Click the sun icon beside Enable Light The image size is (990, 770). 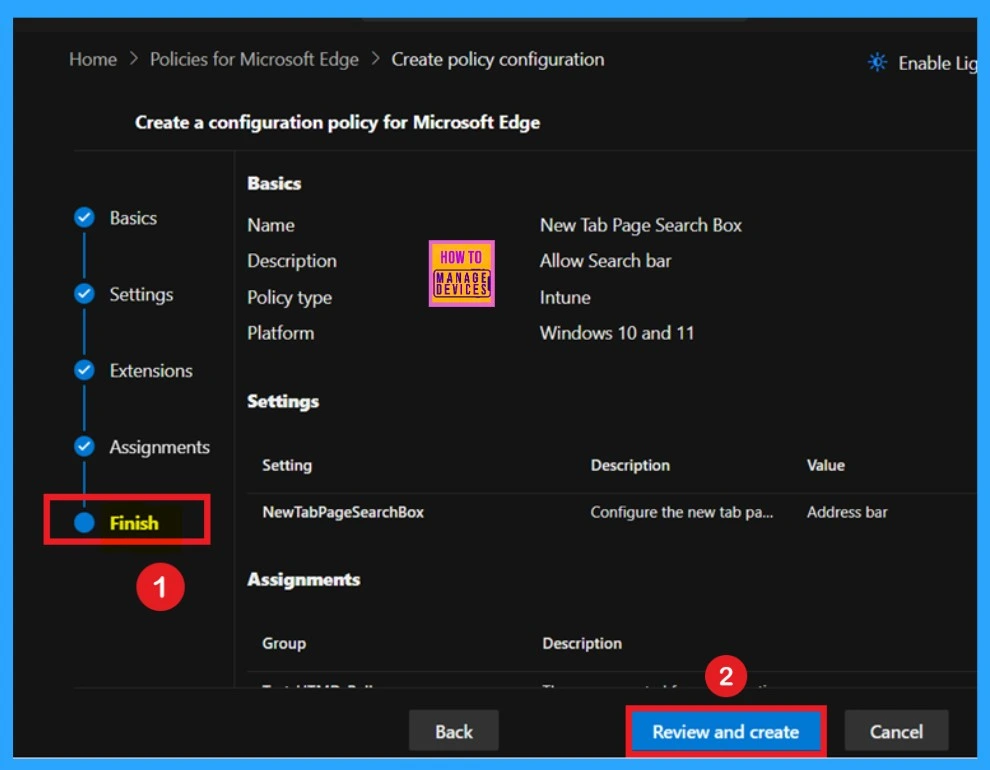tap(877, 63)
